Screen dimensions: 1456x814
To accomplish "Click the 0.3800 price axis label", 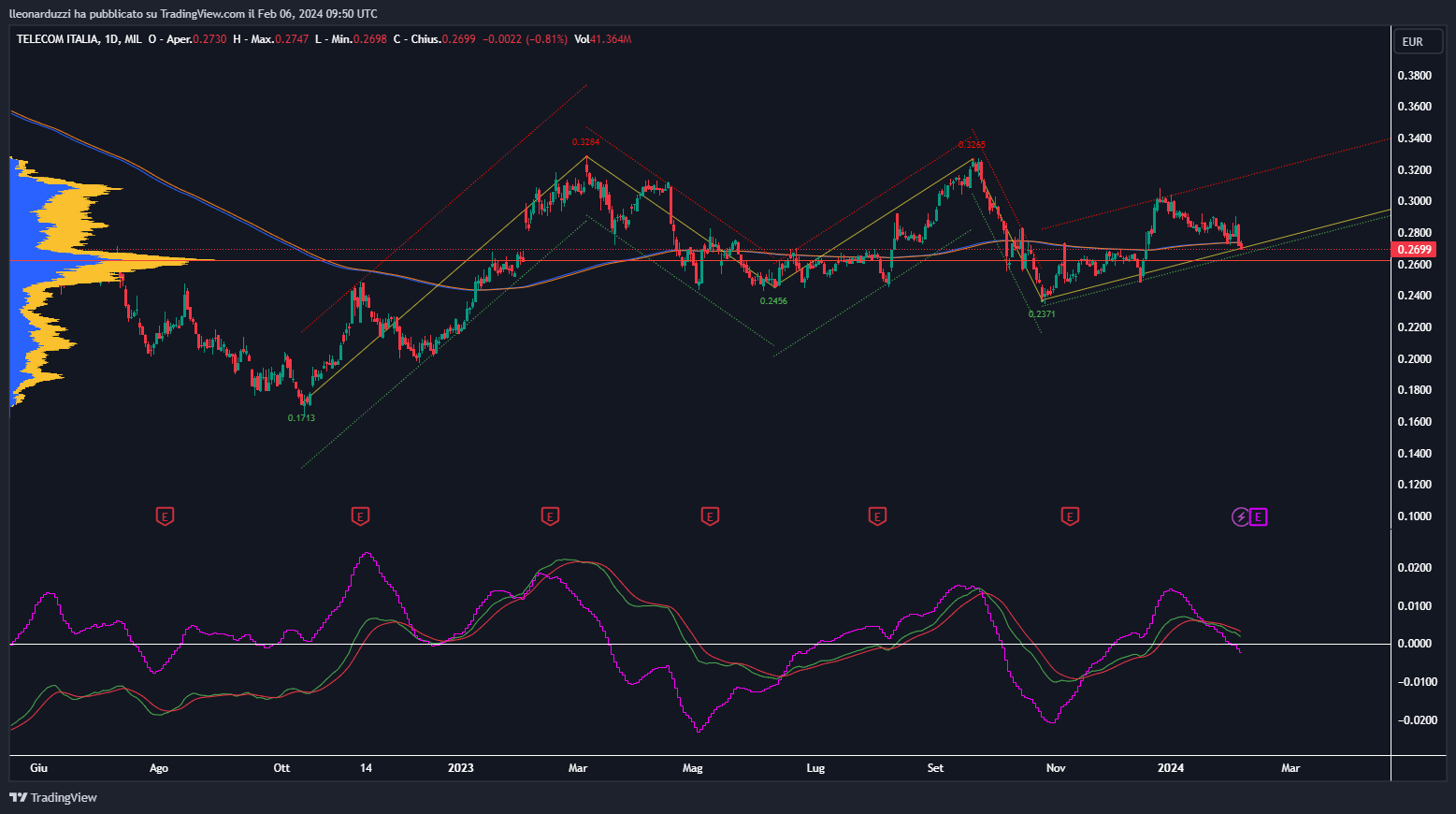I will coord(1414,76).
